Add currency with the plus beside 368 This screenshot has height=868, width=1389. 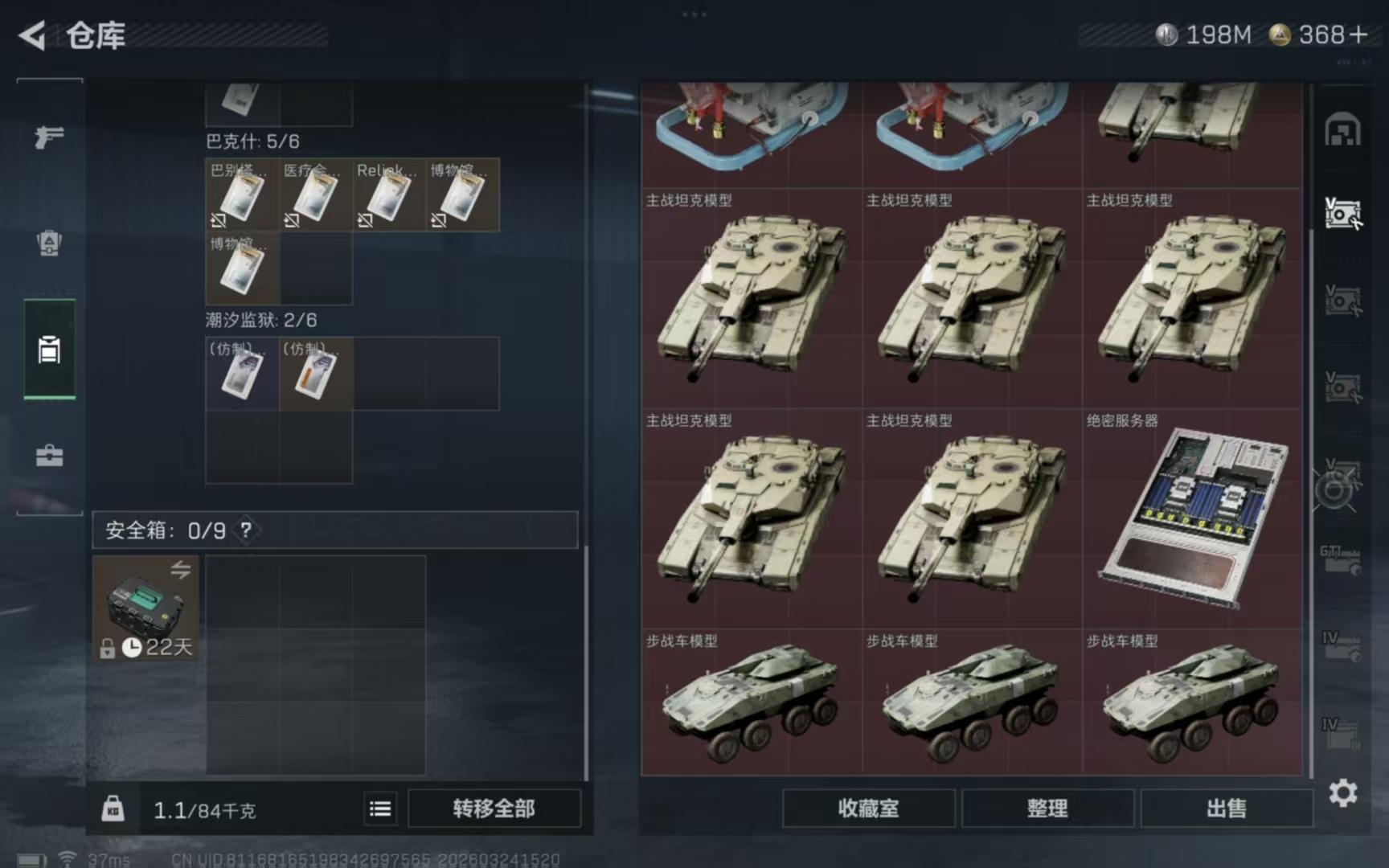(x=1358, y=35)
